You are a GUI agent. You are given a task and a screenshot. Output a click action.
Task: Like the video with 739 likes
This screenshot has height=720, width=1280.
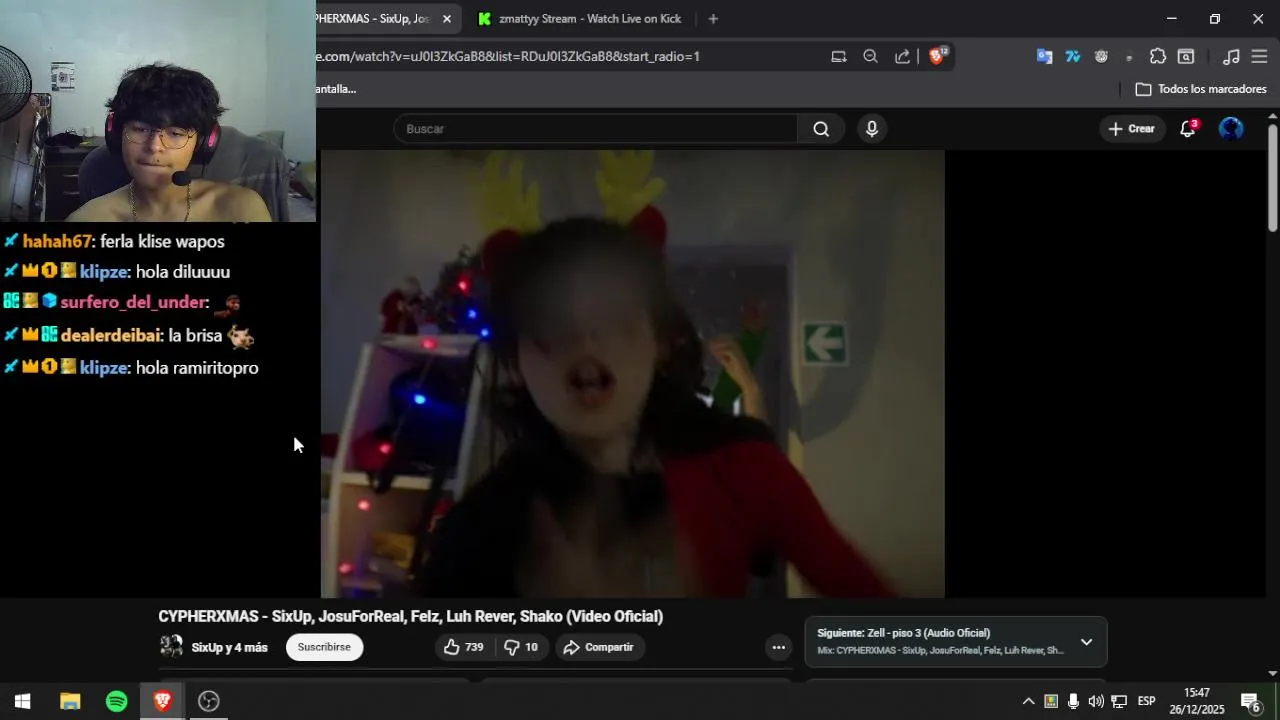point(464,648)
